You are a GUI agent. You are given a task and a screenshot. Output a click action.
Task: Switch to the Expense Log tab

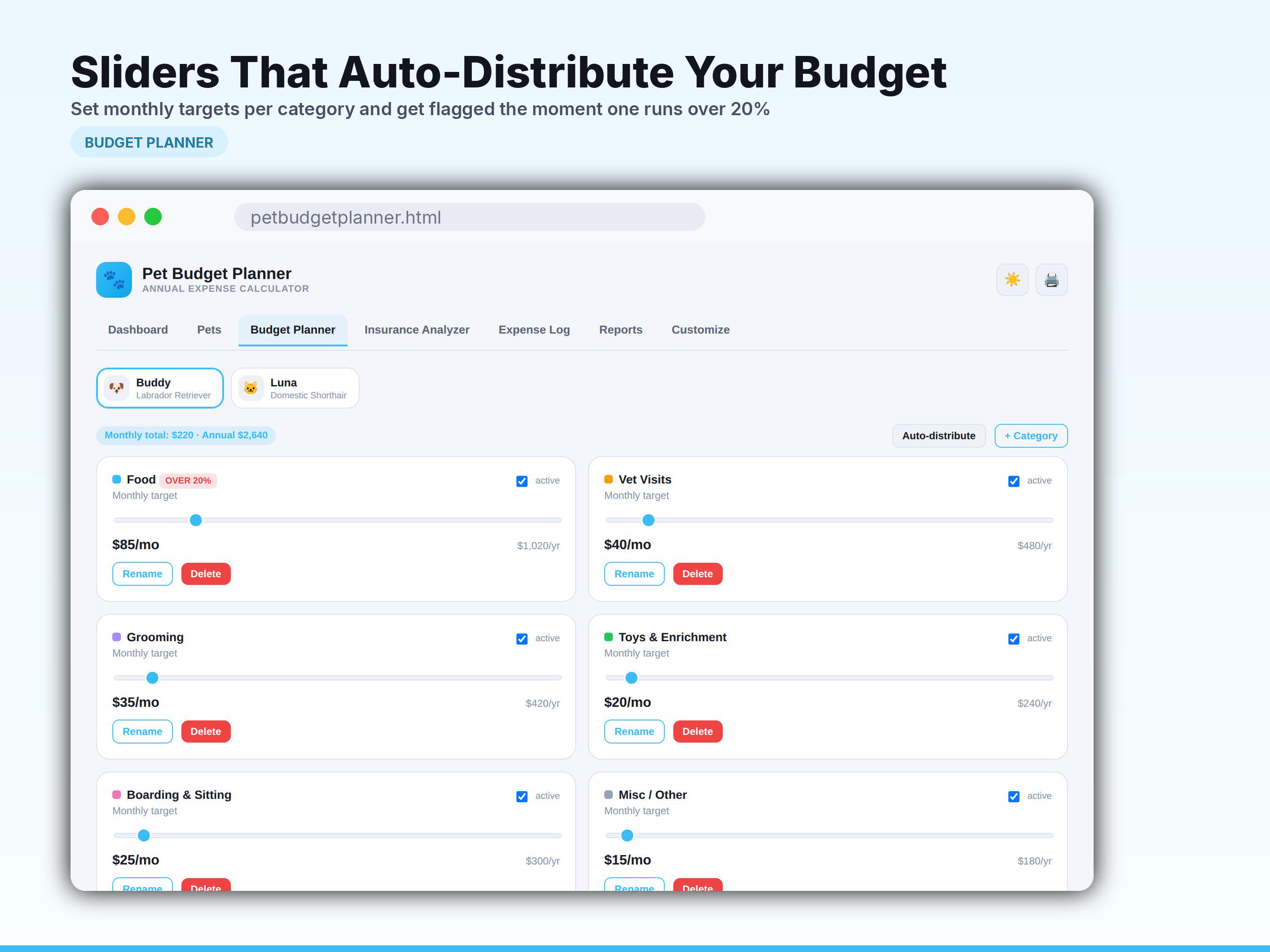pyautogui.click(x=534, y=330)
